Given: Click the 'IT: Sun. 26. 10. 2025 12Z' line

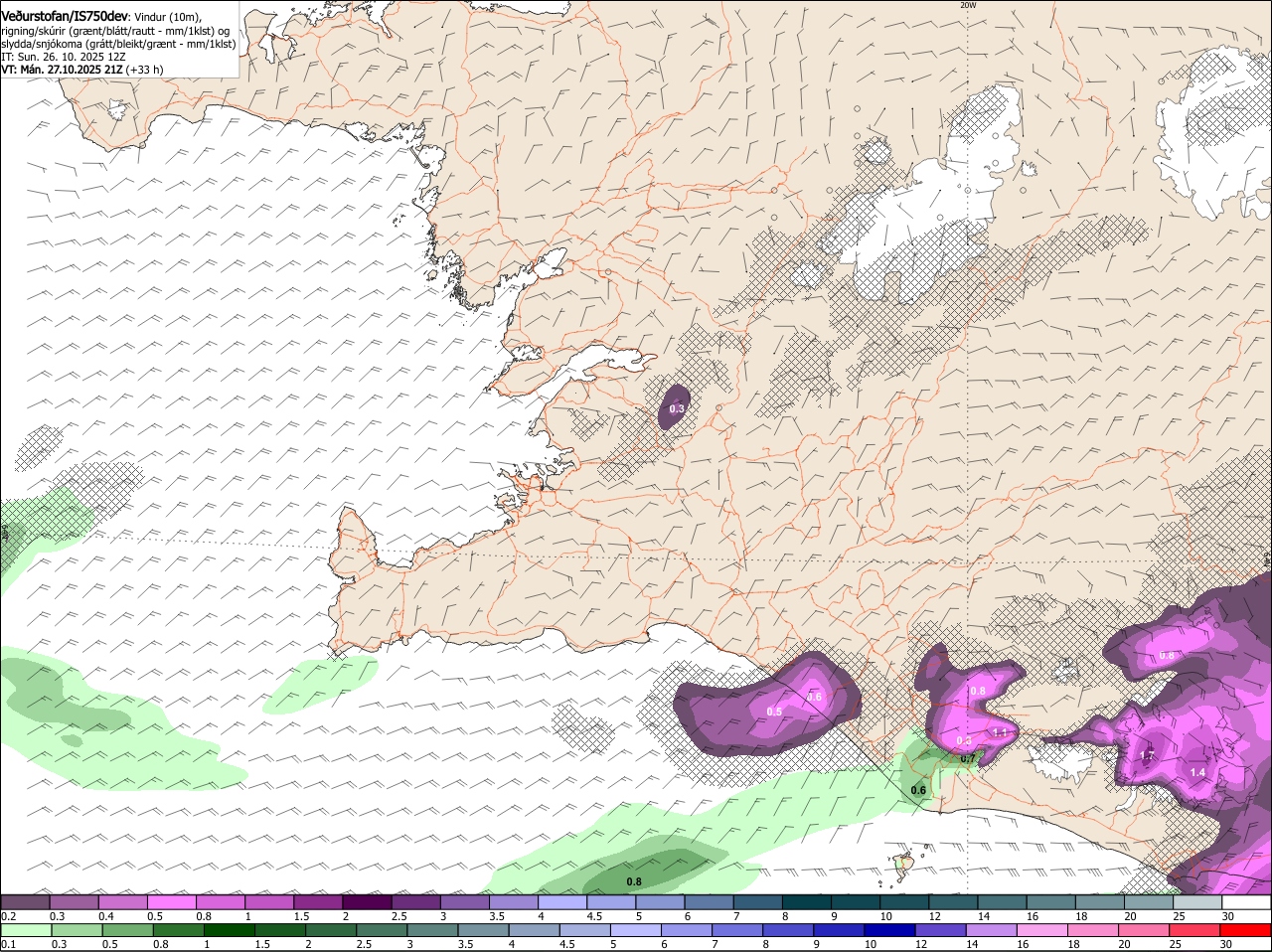Looking at the screenshot, I should [x=64, y=57].
